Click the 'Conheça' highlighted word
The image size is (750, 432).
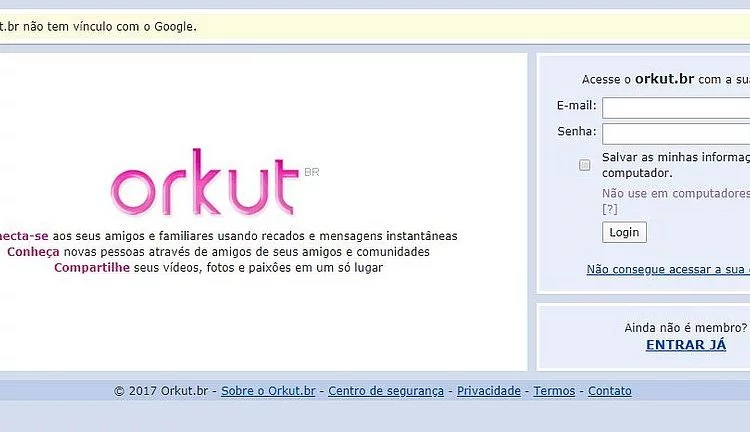pos(33,252)
